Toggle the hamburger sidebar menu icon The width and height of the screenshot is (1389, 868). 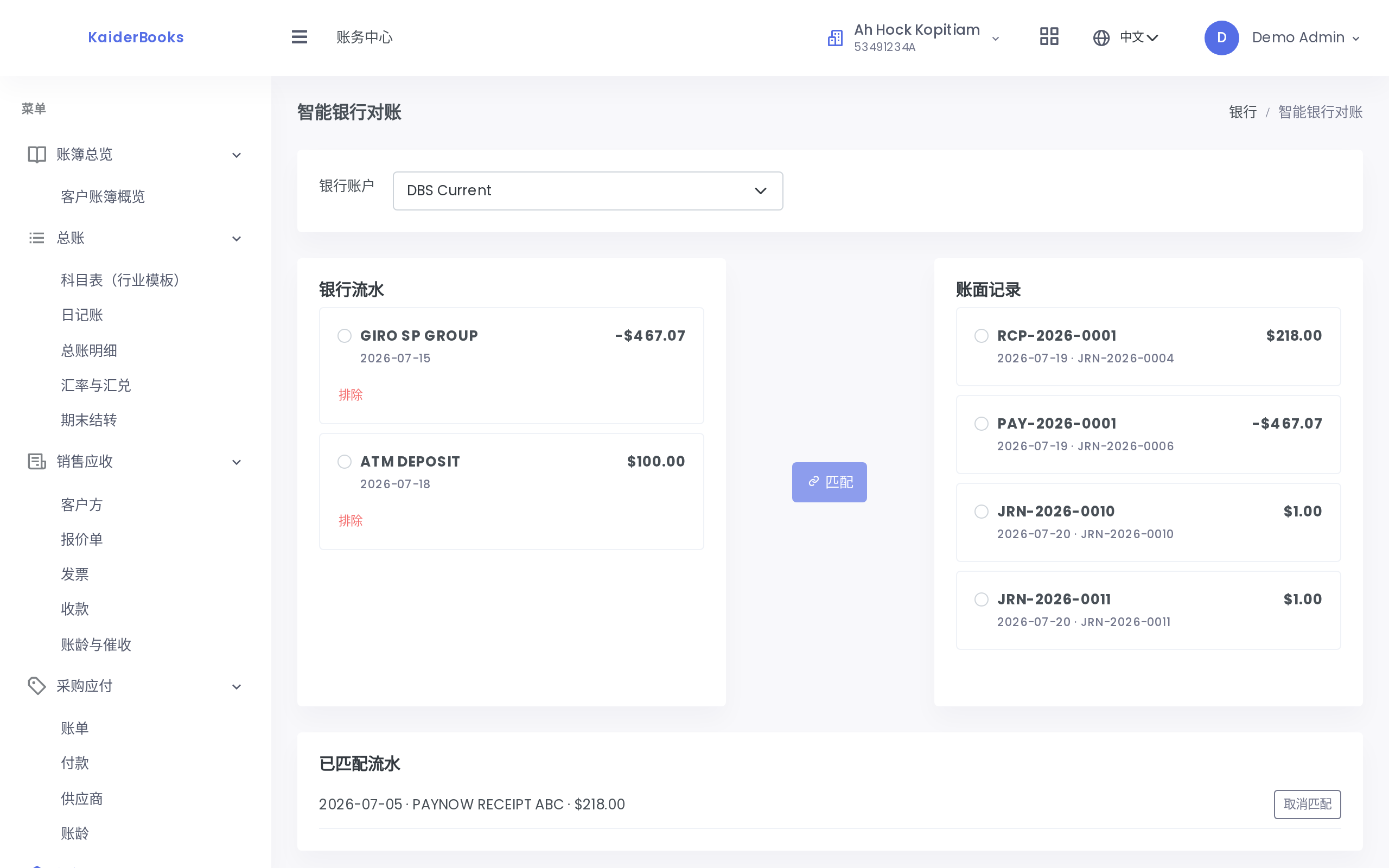[299, 37]
